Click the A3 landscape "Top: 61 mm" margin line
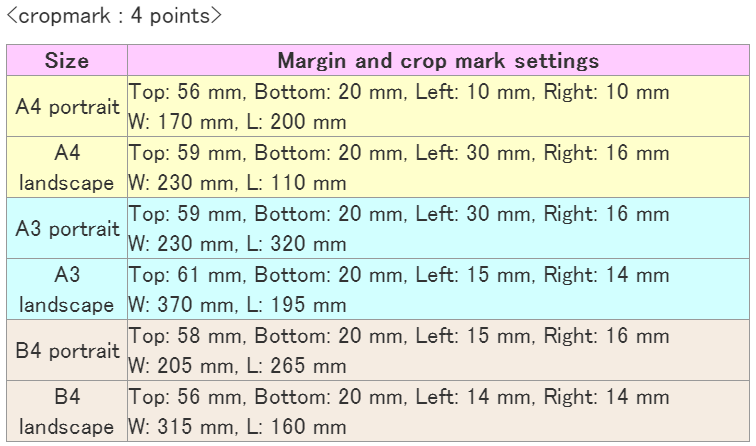The width and height of the screenshot is (756, 446). [x=399, y=275]
